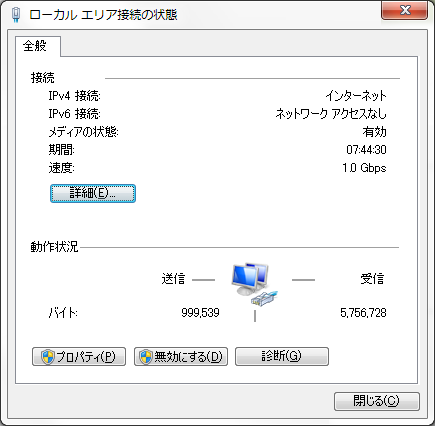Close window with red X button
The image size is (435, 426).
pos(404,11)
